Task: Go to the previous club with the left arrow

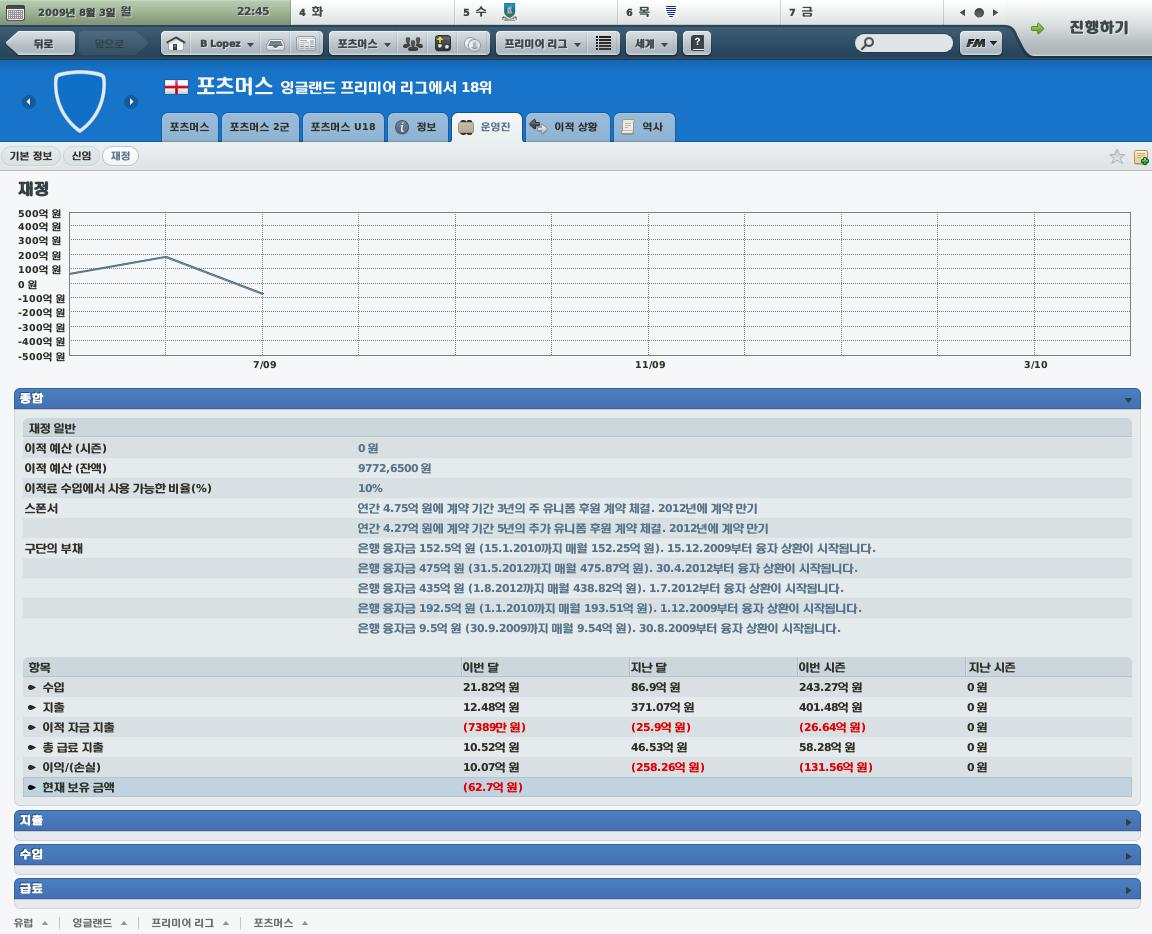Action: [x=29, y=101]
